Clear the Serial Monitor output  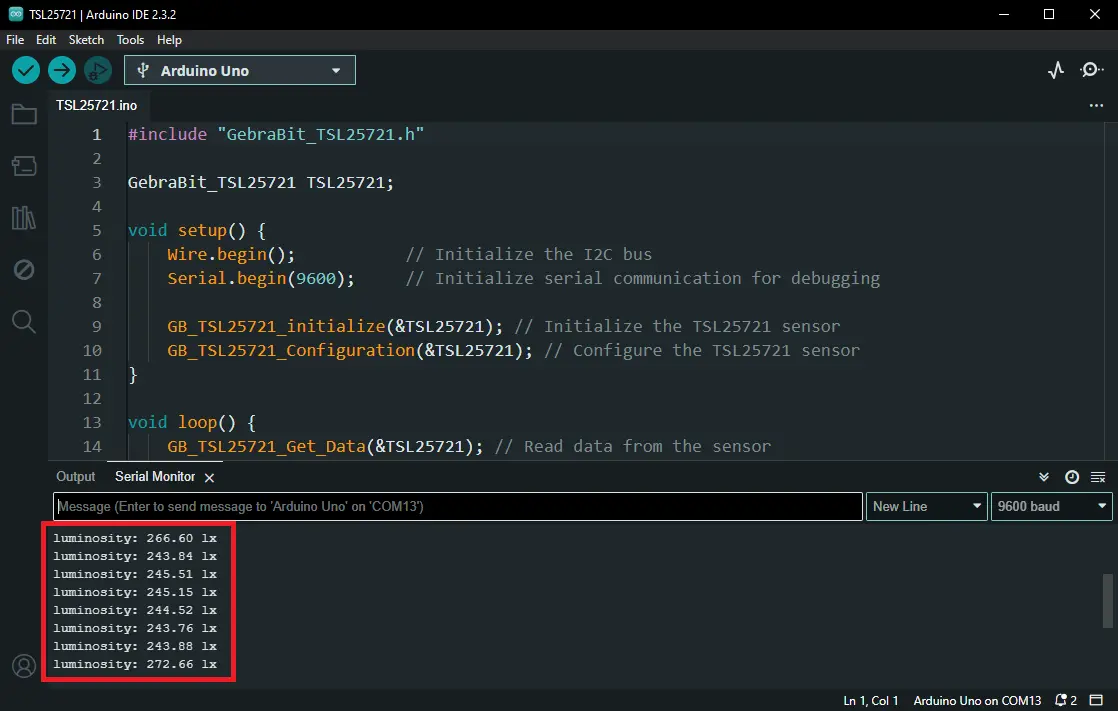click(x=1098, y=477)
